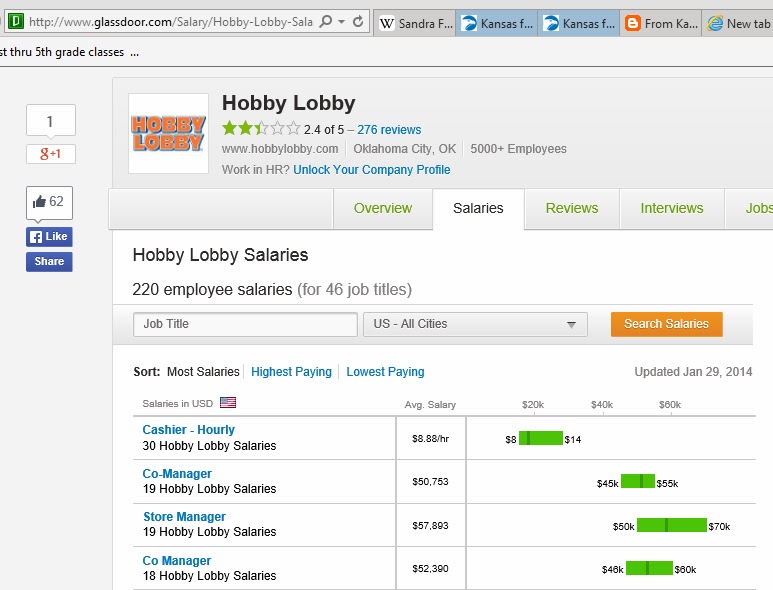The width and height of the screenshot is (773, 590).
Task: Sort by Lowest Paying
Action: 385,372
